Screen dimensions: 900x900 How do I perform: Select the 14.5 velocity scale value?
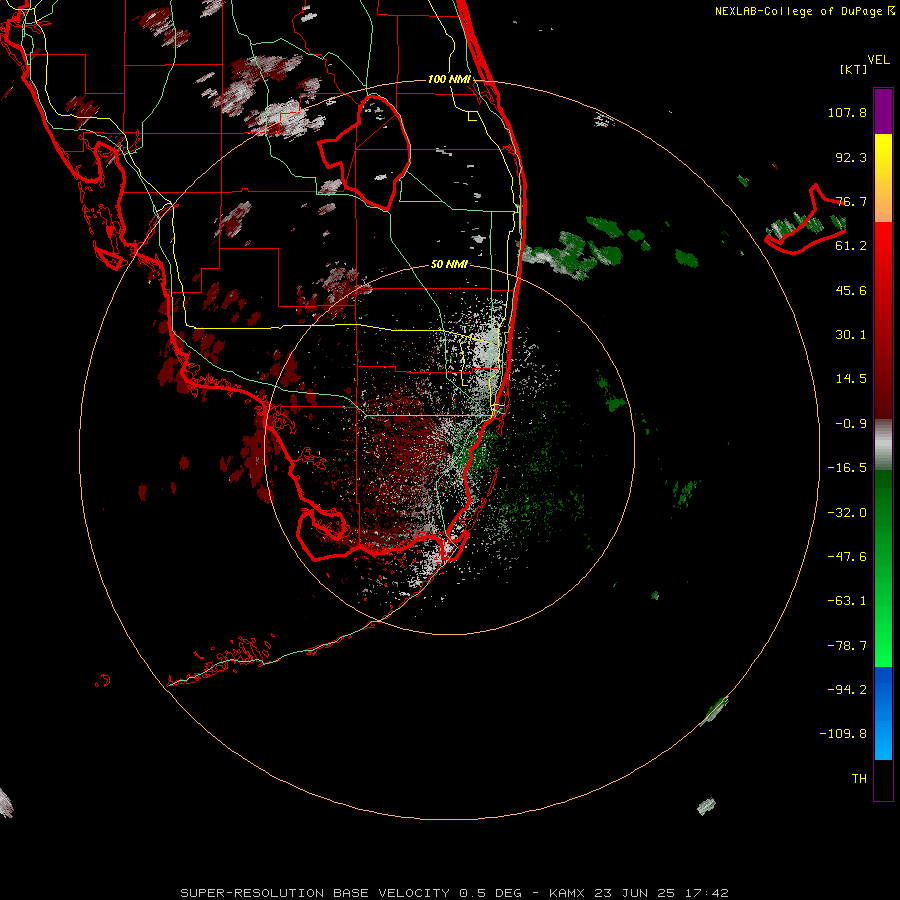click(x=851, y=379)
